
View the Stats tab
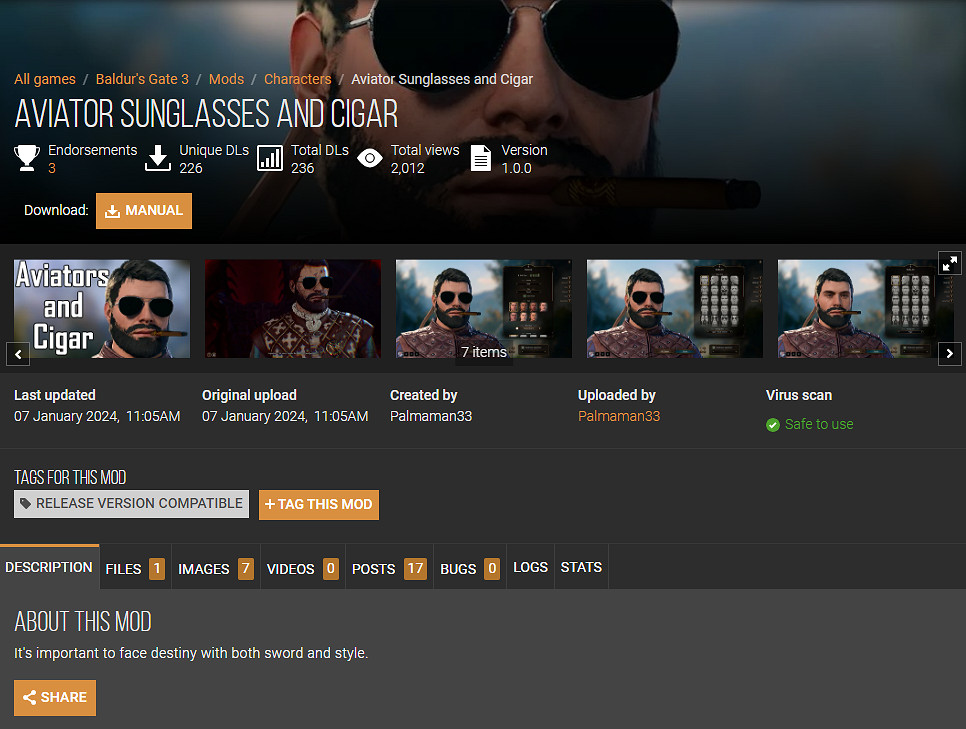click(581, 567)
